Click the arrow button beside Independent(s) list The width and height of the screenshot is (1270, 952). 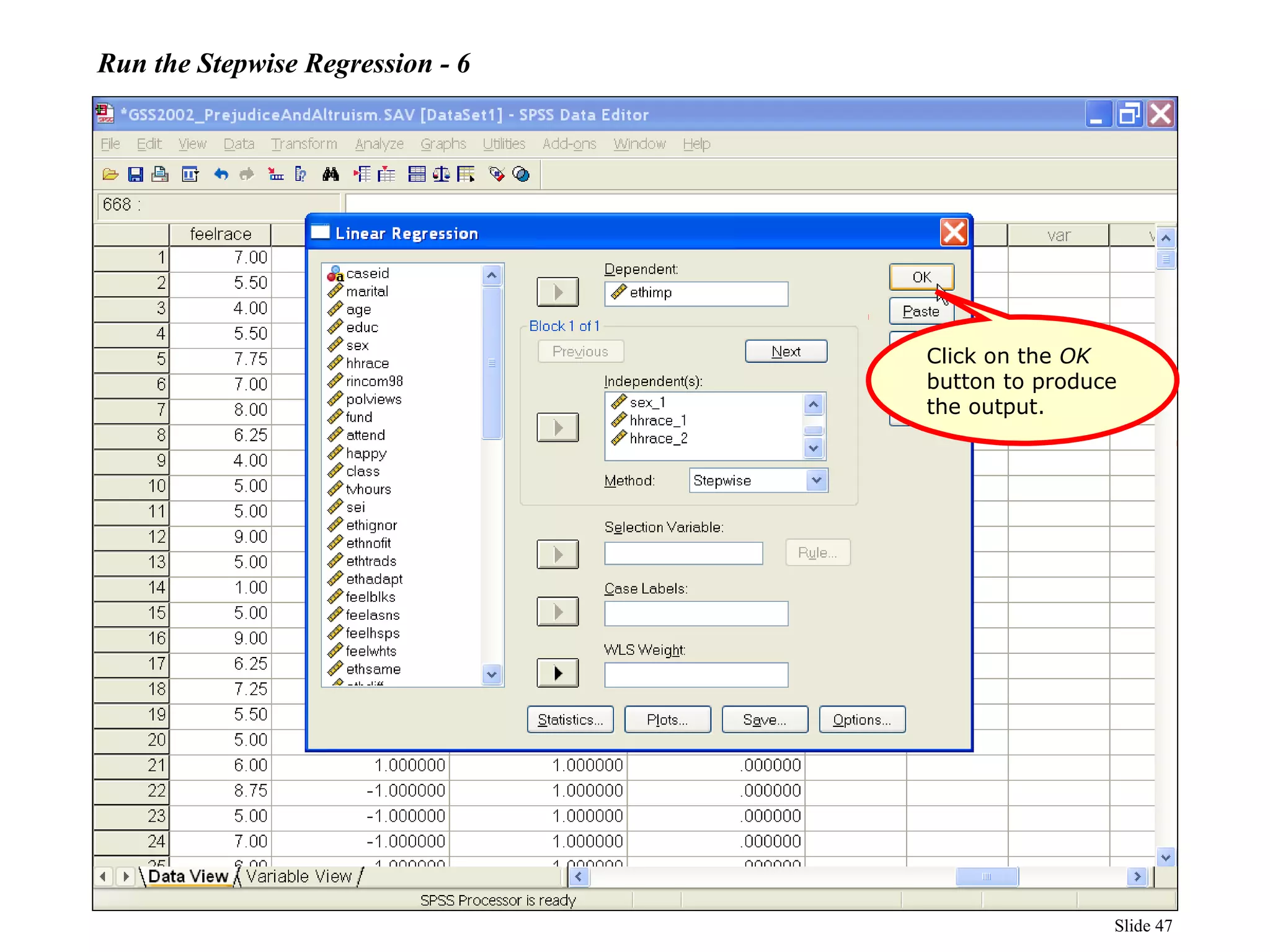(x=557, y=428)
